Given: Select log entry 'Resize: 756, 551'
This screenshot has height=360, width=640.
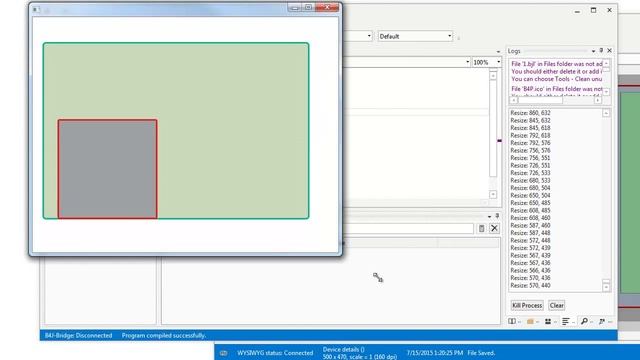Looking at the screenshot, I should point(530,158).
